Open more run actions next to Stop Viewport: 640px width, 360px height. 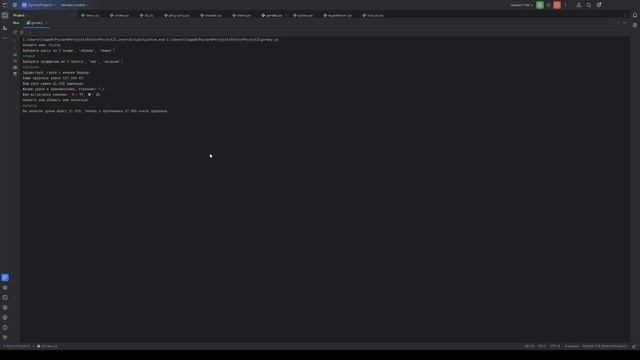pos(565,5)
